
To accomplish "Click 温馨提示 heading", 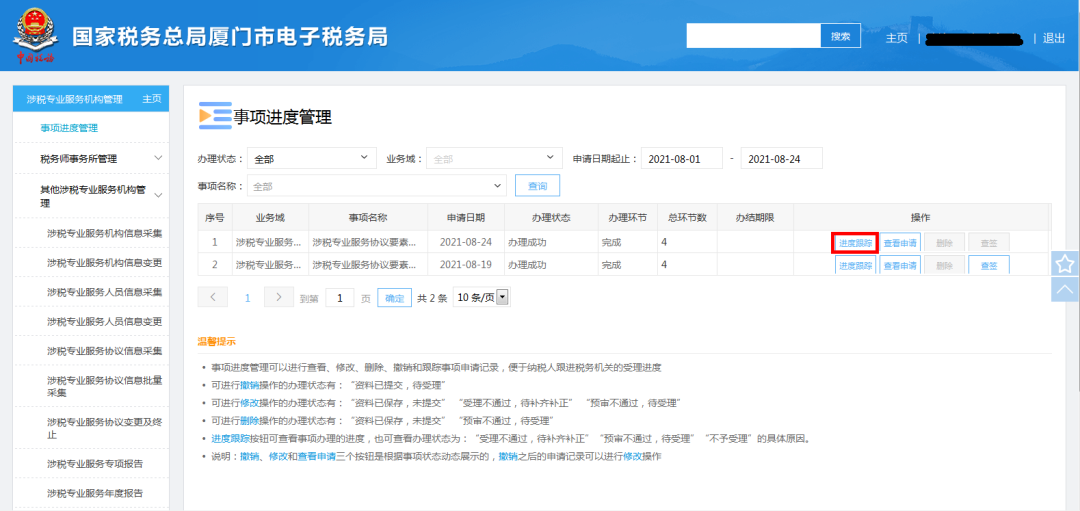I will pyautogui.click(x=217, y=341).
